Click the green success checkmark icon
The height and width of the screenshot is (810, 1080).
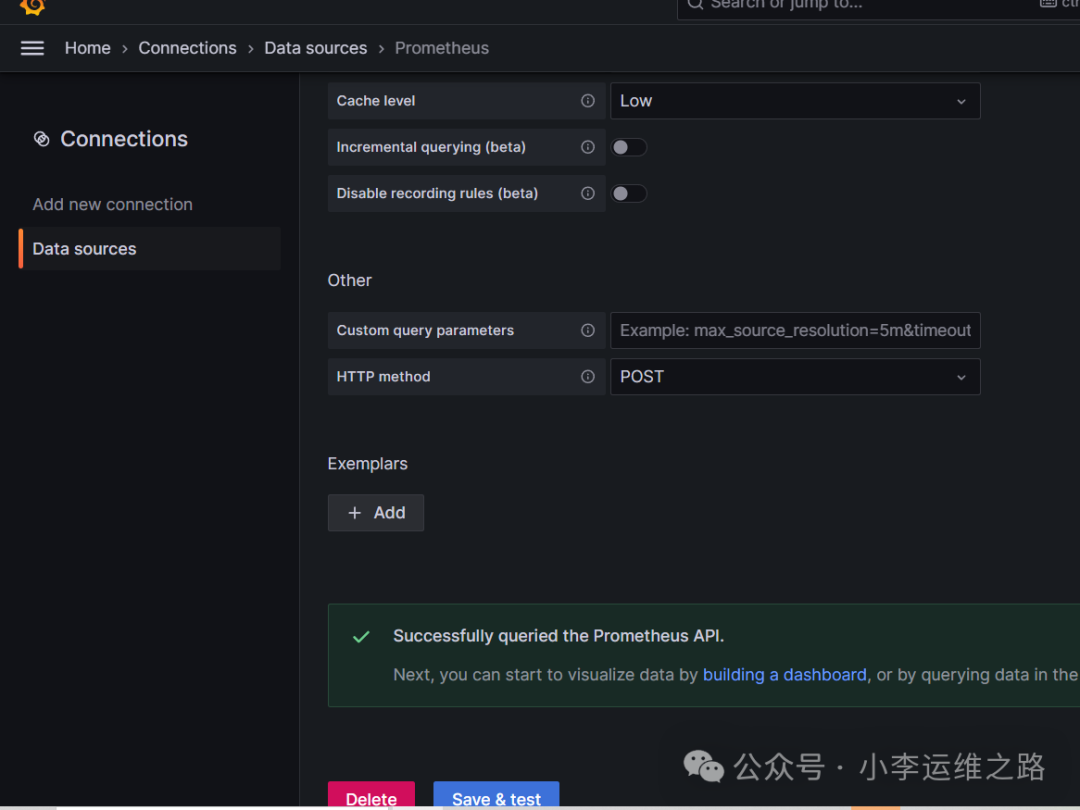[361, 636]
